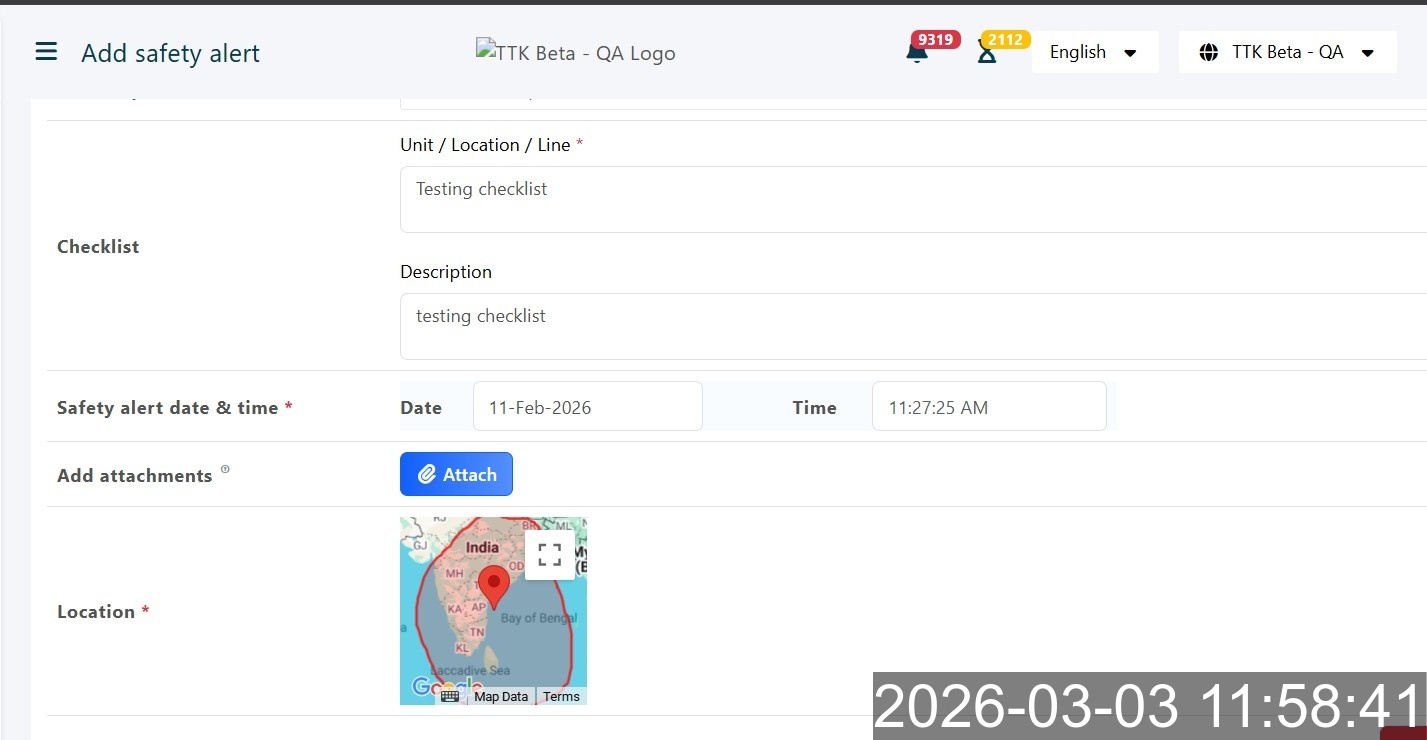Click the red 9319 notification badge
1427x740 pixels.
935,40
